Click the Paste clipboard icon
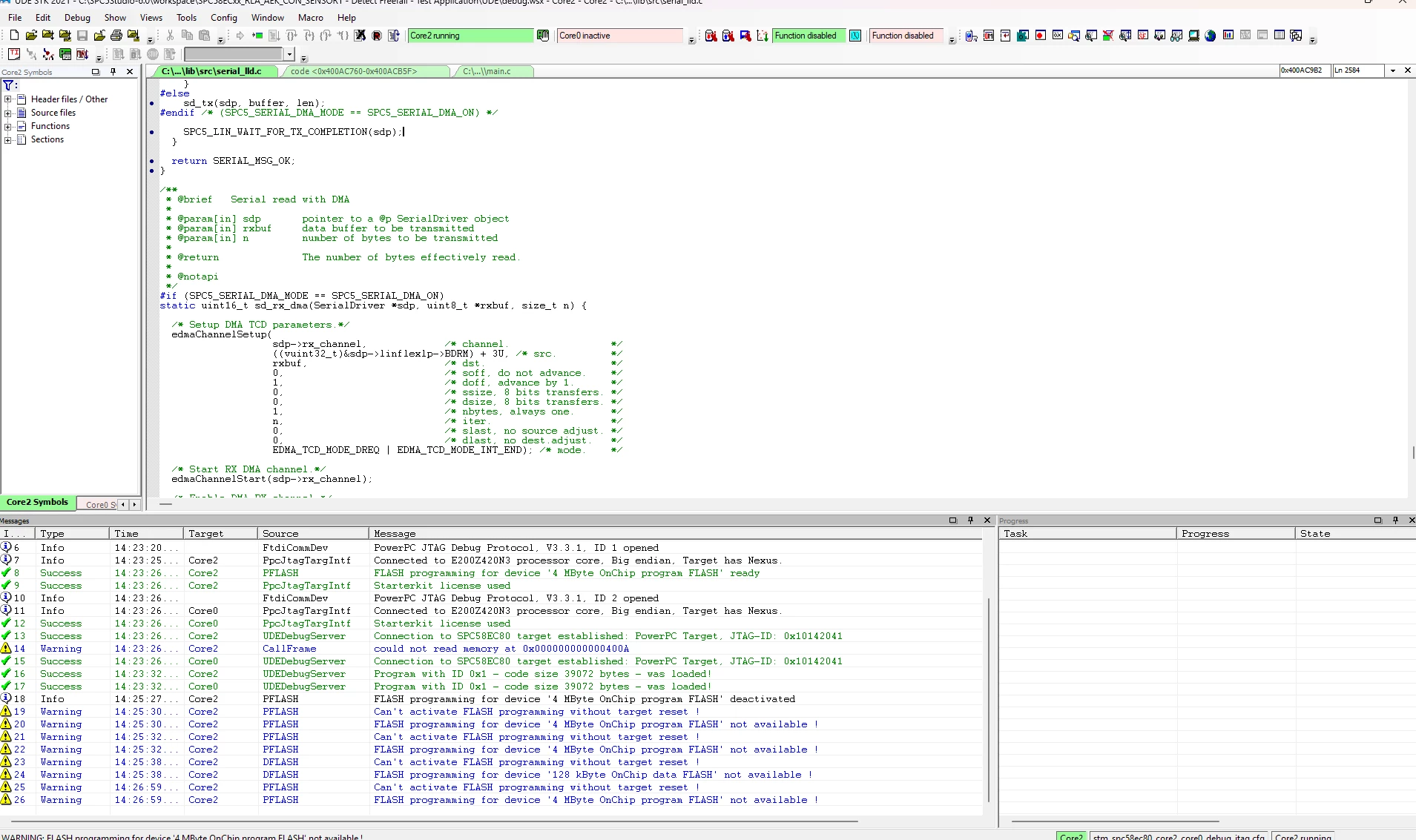 pyautogui.click(x=204, y=35)
